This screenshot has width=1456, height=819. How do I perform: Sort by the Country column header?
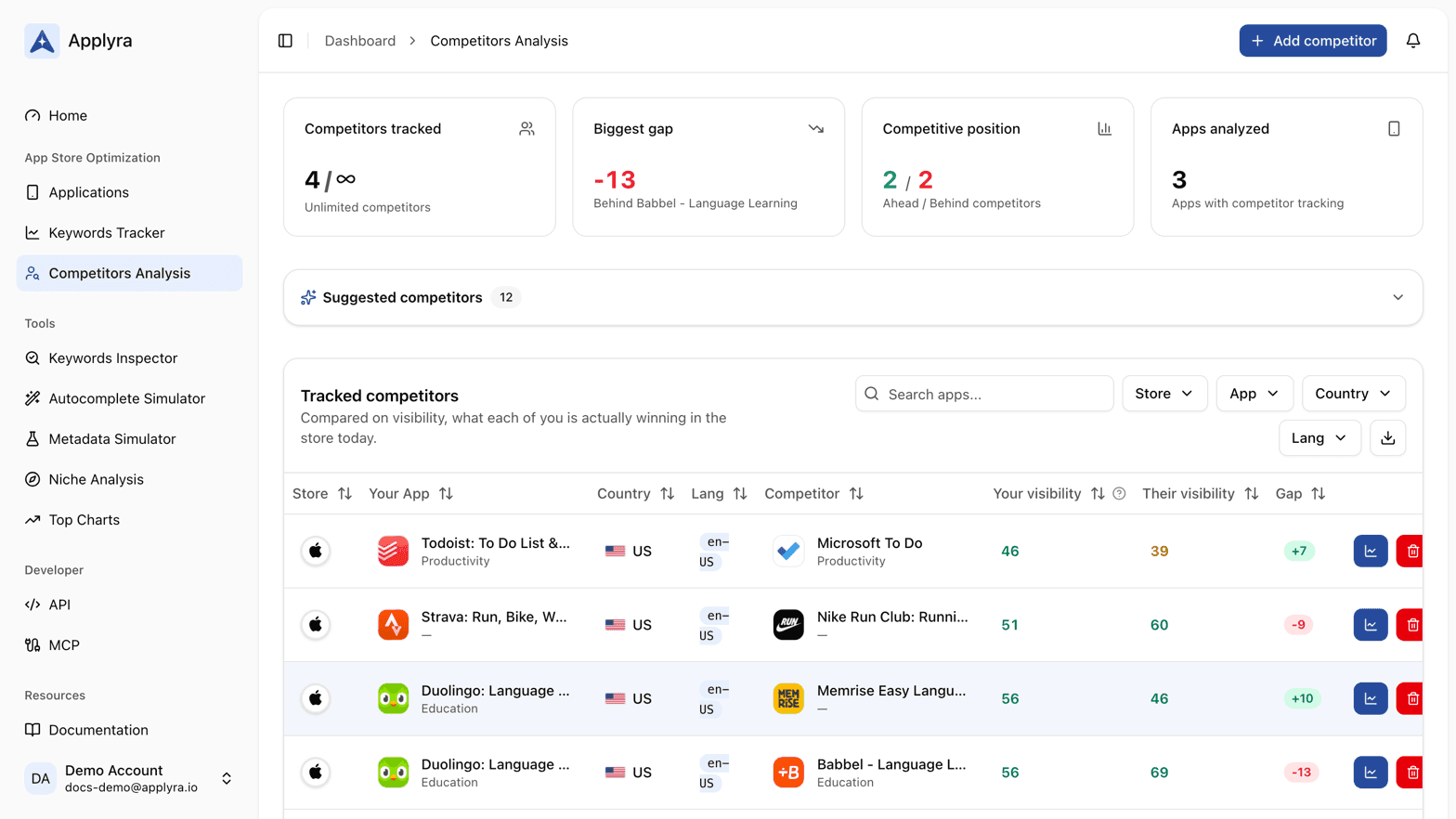pyautogui.click(x=635, y=494)
